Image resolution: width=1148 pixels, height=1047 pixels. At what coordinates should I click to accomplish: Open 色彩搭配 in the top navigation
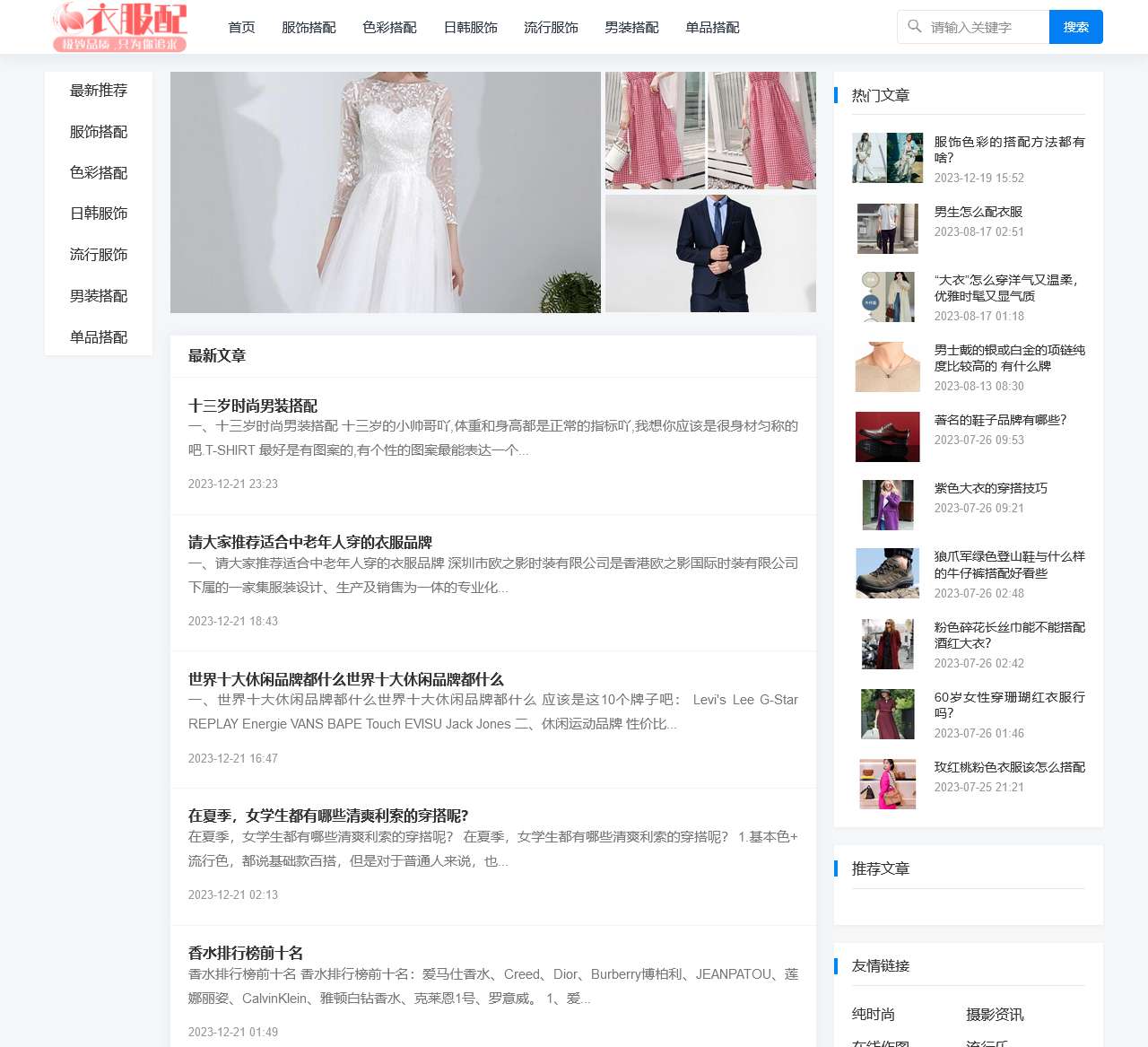click(389, 28)
